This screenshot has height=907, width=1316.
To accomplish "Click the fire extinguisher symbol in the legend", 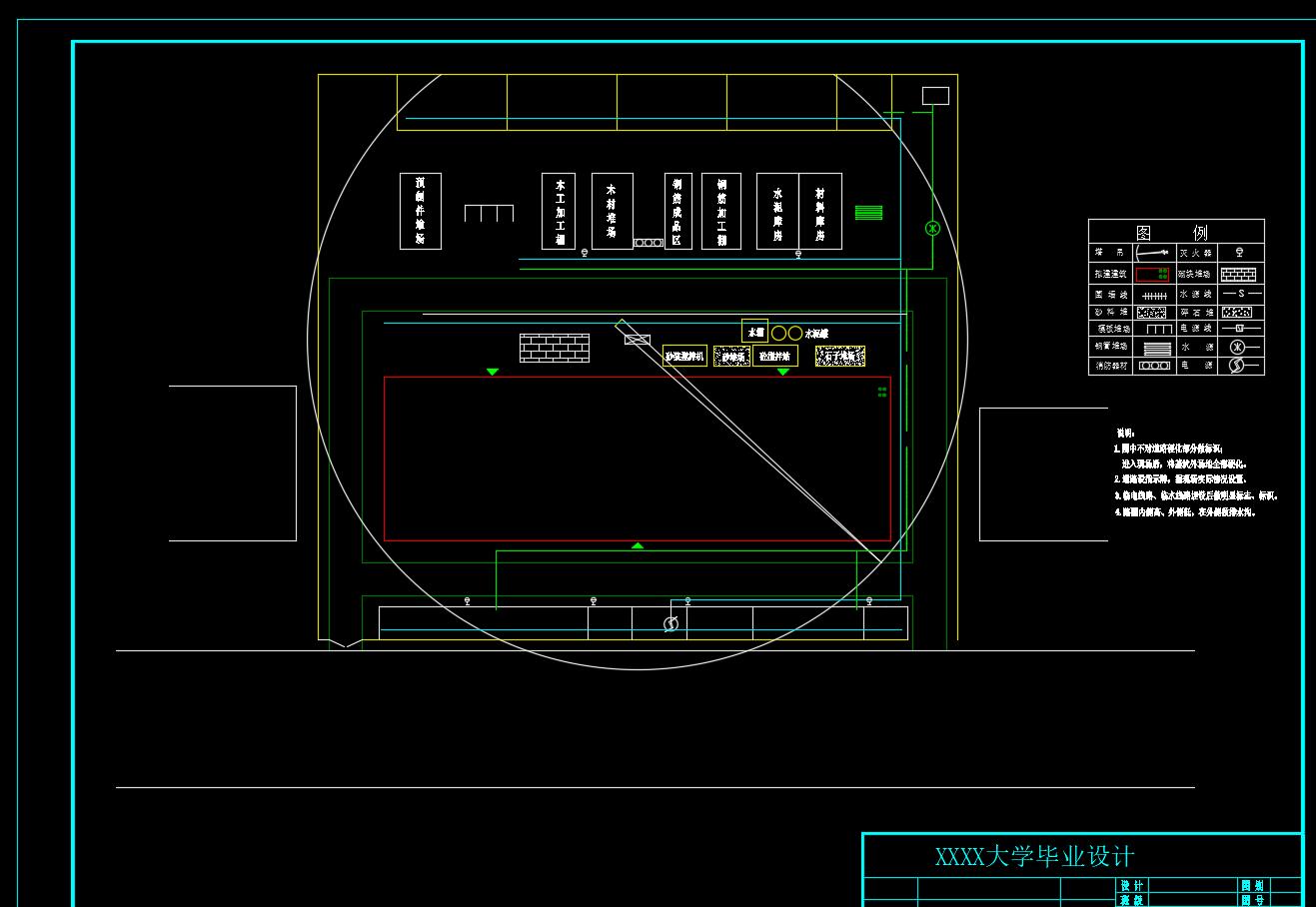I will pos(1240,253).
